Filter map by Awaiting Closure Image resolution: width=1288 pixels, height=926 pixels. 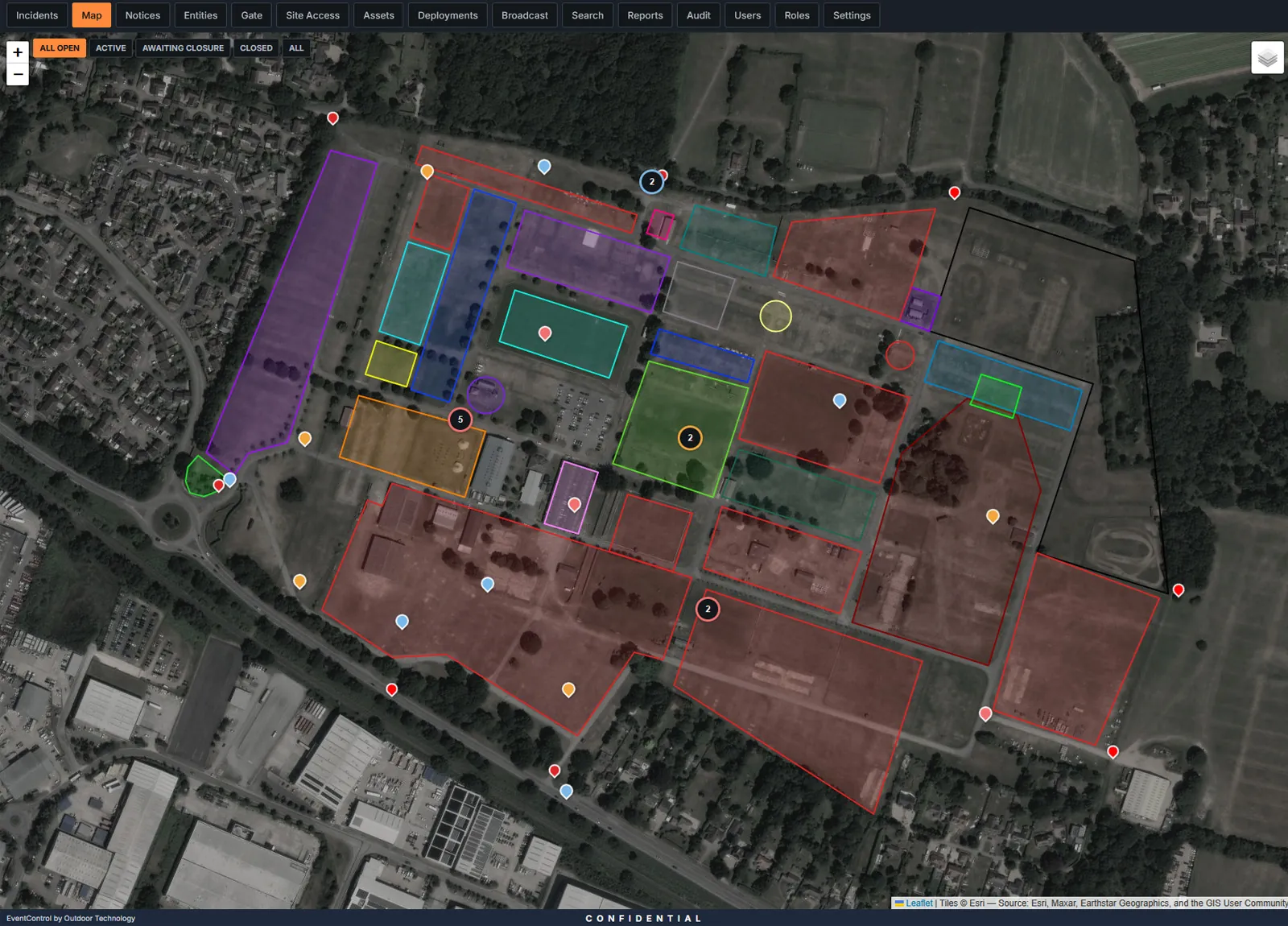pos(184,48)
